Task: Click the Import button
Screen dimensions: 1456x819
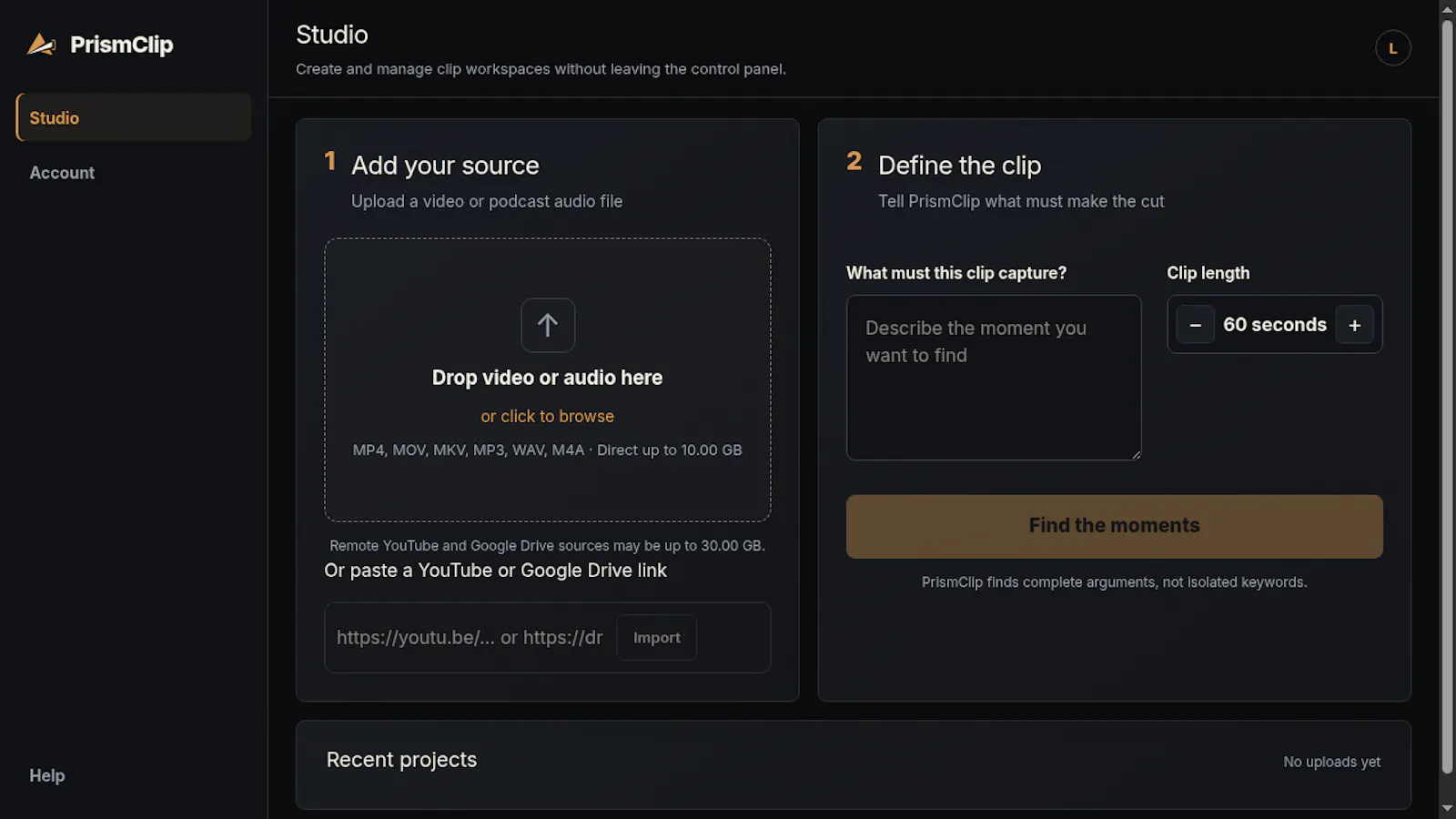Action: coord(656,638)
